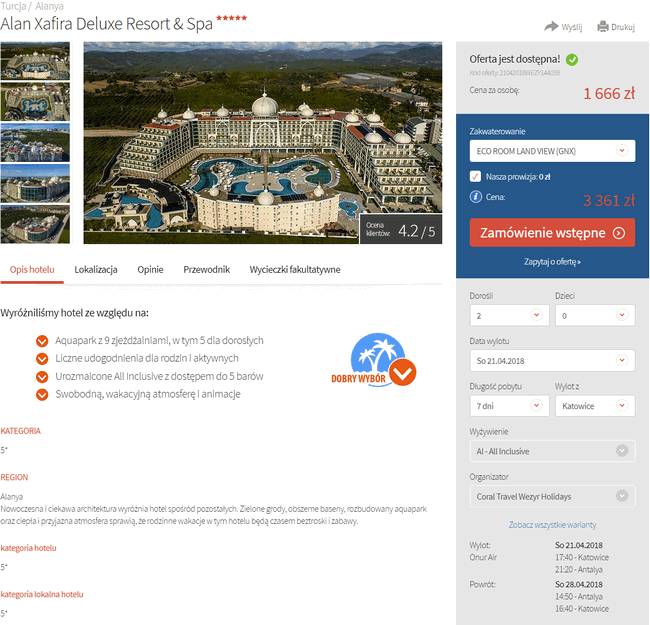Select the first hotel thumbnail image
Image resolution: width=650 pixels, height=625 pixels.
(35, 61)
